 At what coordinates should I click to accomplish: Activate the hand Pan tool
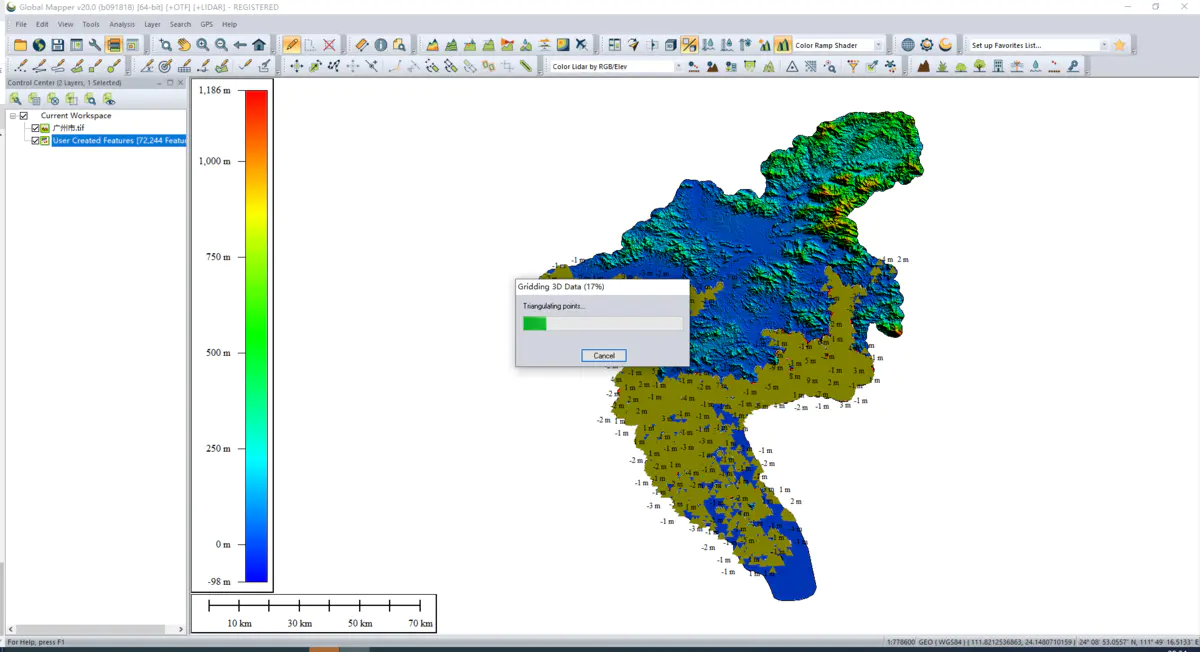[x=184, y=45]
